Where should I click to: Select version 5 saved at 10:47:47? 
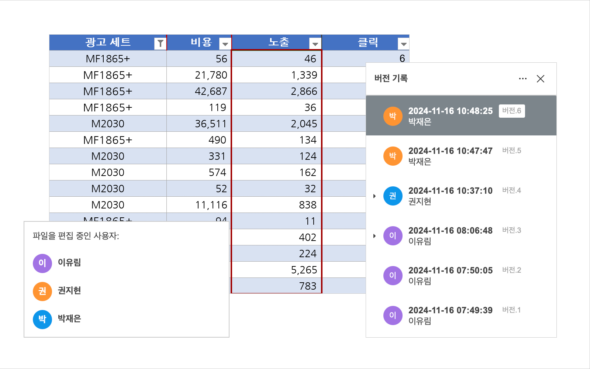click(461, 156)
